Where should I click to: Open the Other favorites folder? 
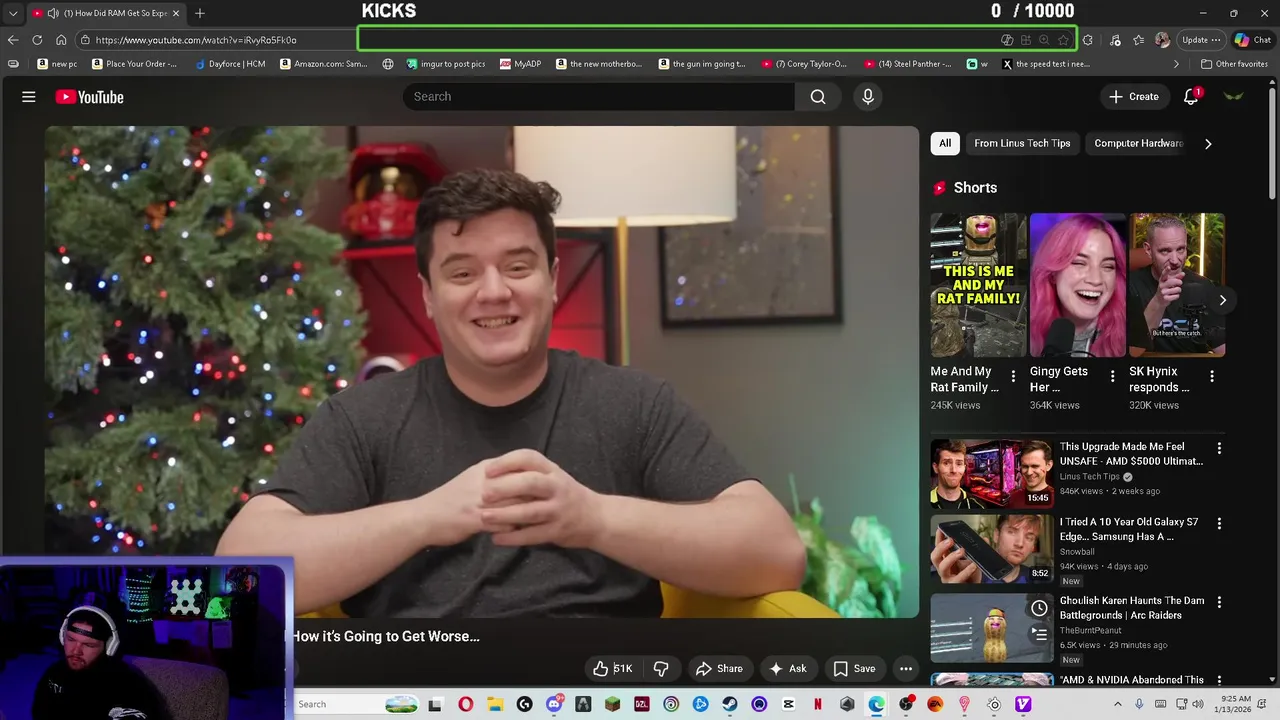tap(1234, 64)
